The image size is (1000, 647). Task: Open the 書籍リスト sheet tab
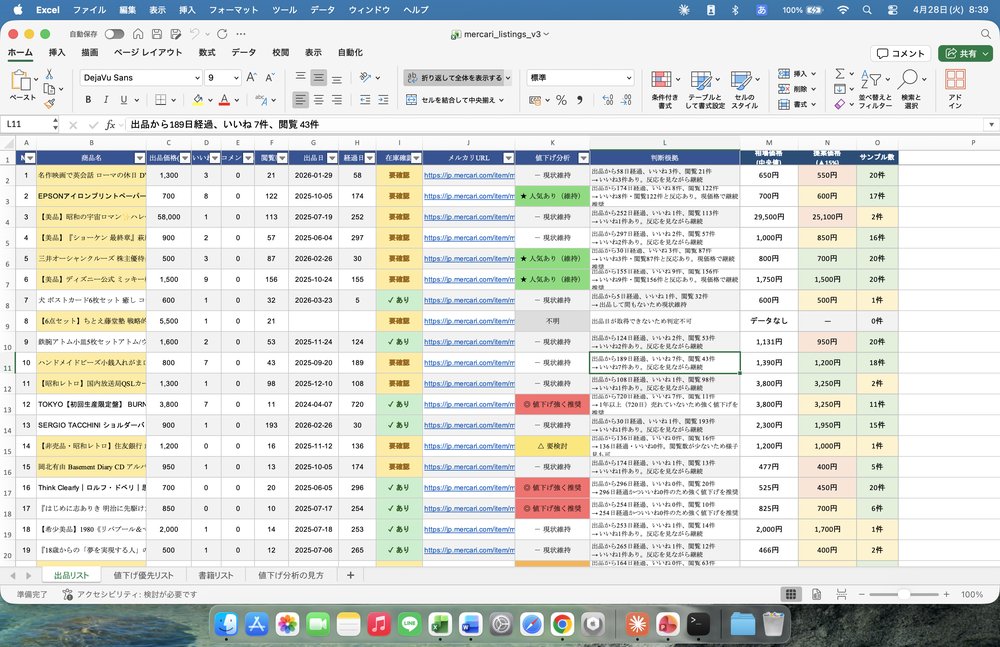point(216,575)
